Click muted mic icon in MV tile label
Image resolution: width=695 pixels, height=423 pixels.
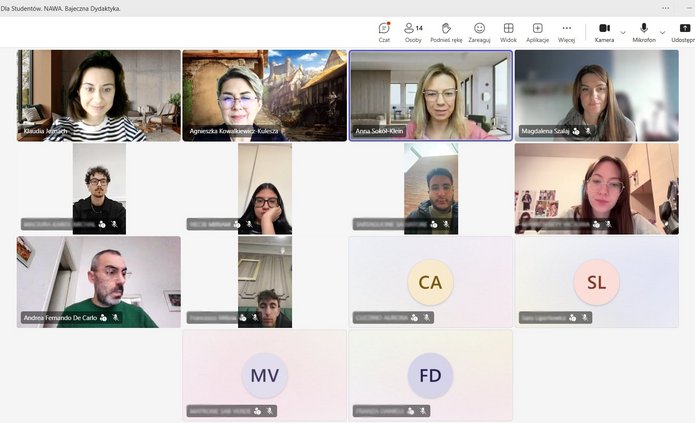point(269,411)
